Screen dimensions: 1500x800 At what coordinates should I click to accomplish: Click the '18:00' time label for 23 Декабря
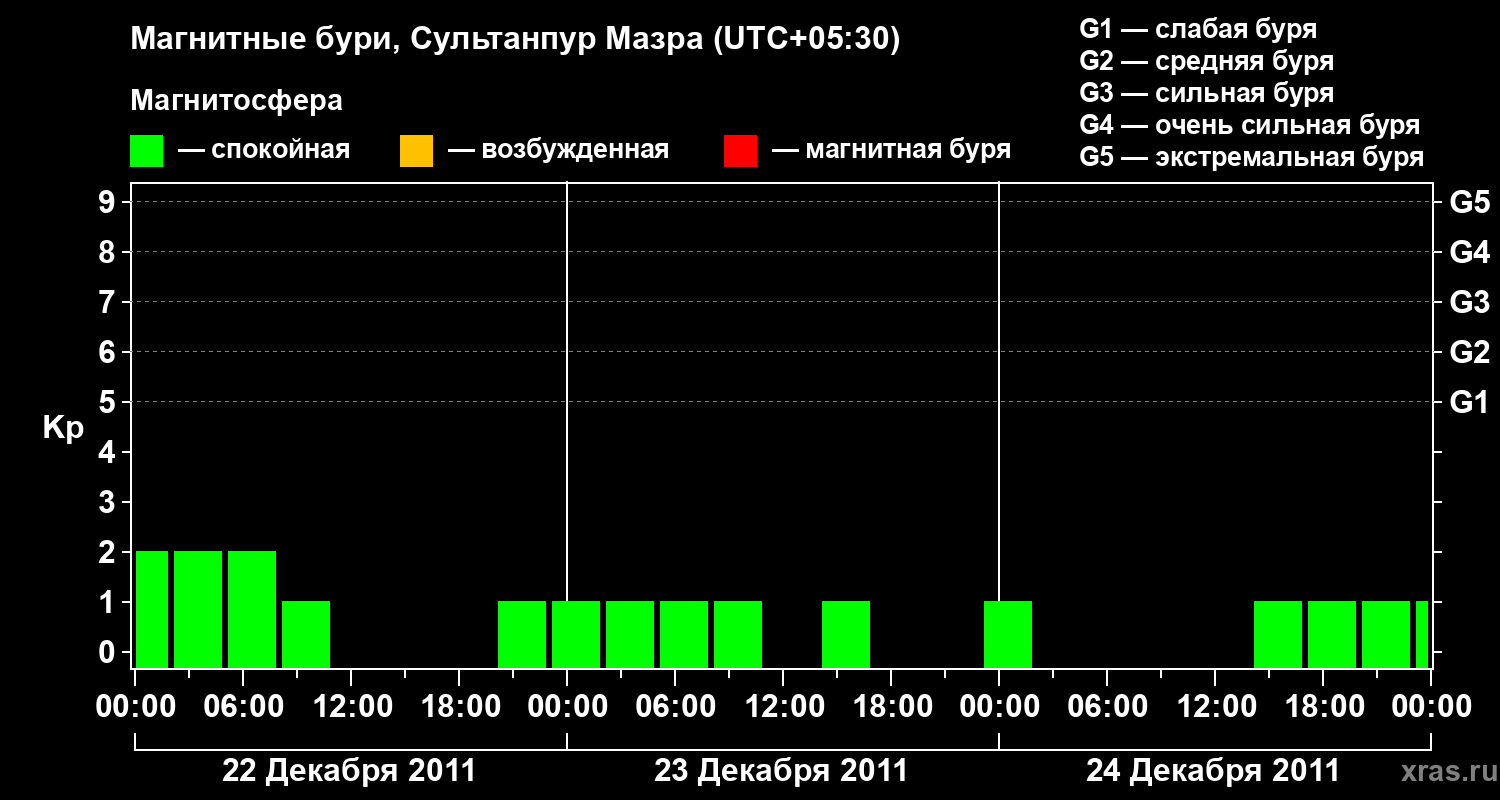(891, 707)
